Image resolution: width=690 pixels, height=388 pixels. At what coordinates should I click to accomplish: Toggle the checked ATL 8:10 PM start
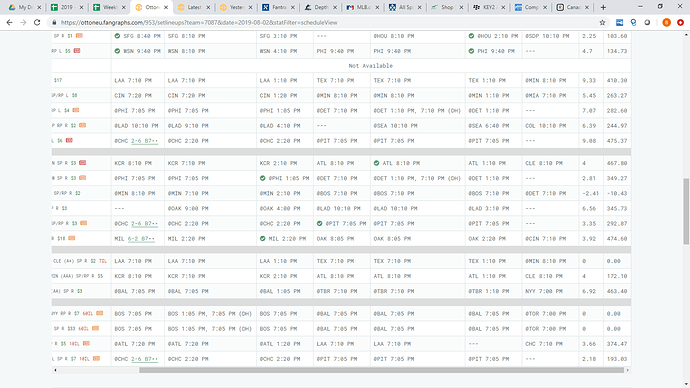376,163
